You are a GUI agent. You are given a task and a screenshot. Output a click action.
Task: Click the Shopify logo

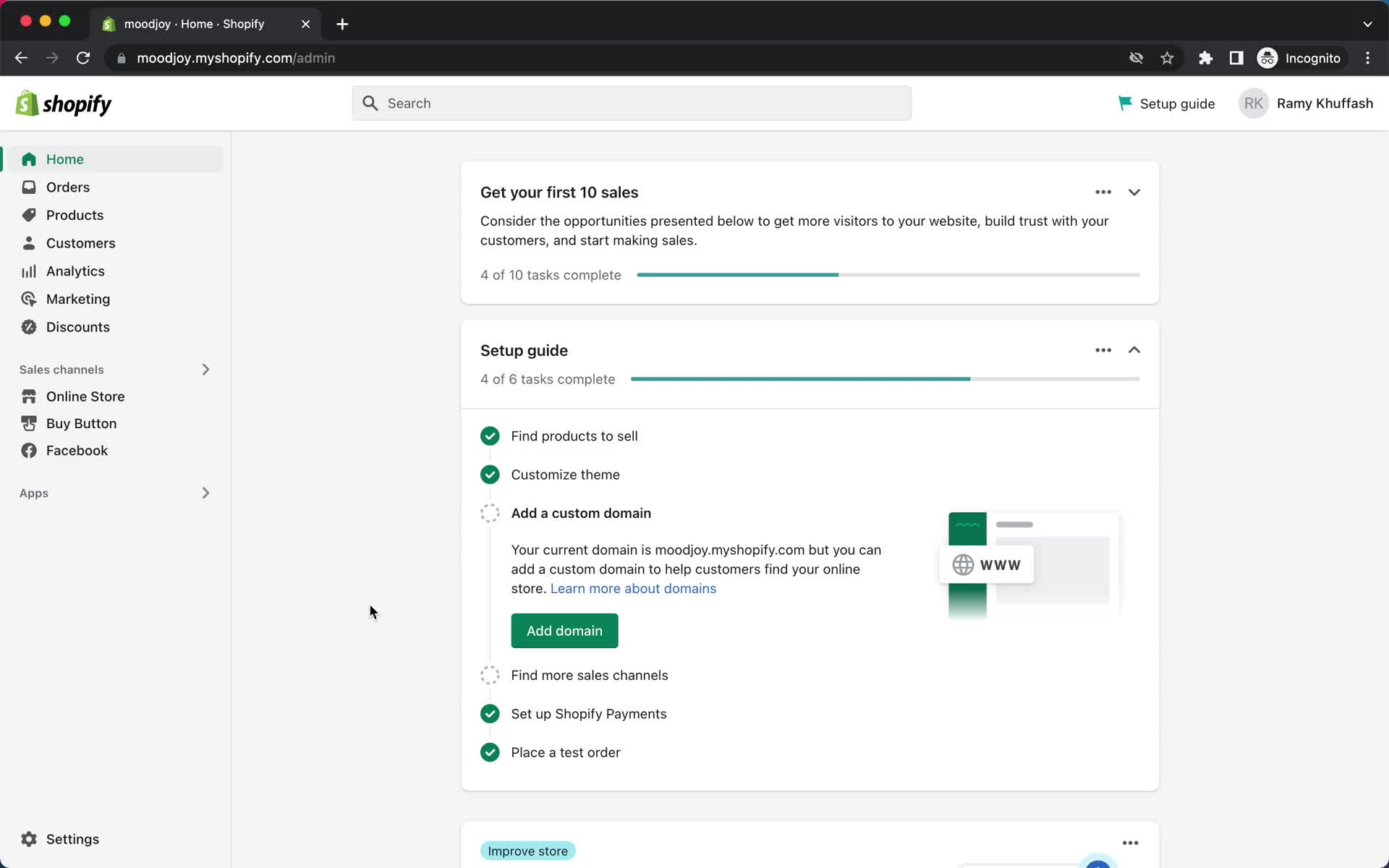click(64, 103)
